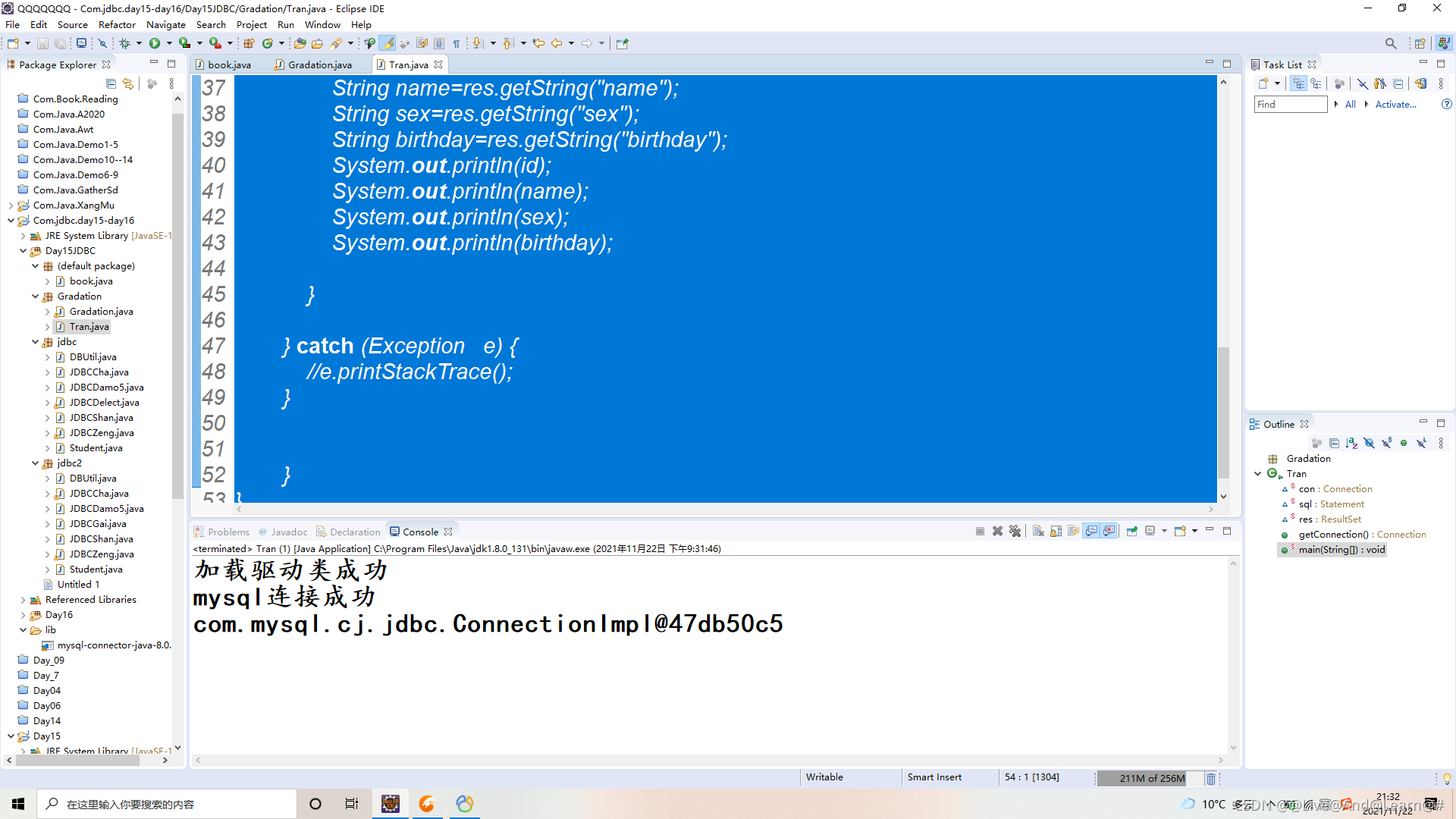Click the heap memory status bar
The height and width of the screenshot is (819, 1456).
(x=1150, y=778)
